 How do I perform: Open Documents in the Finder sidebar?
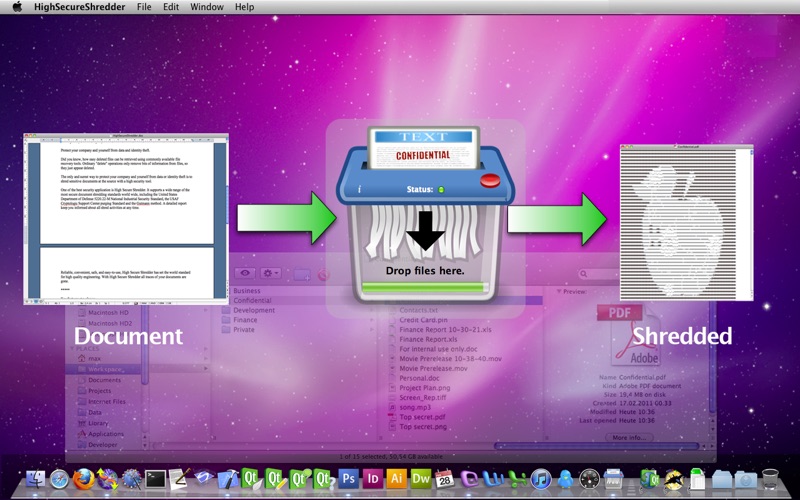(x=104, y=380)
